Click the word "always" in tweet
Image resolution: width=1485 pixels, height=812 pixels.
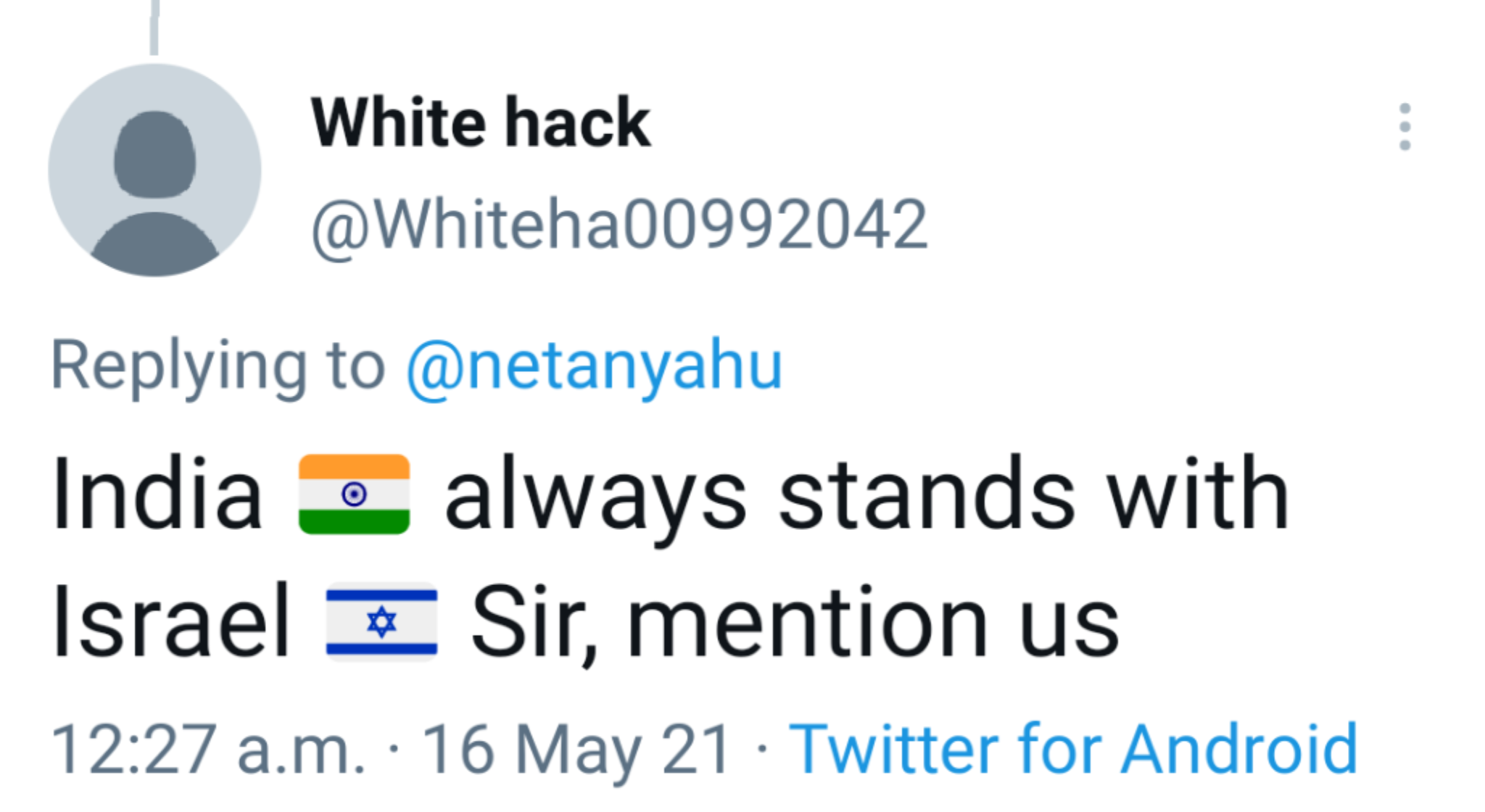595,494
